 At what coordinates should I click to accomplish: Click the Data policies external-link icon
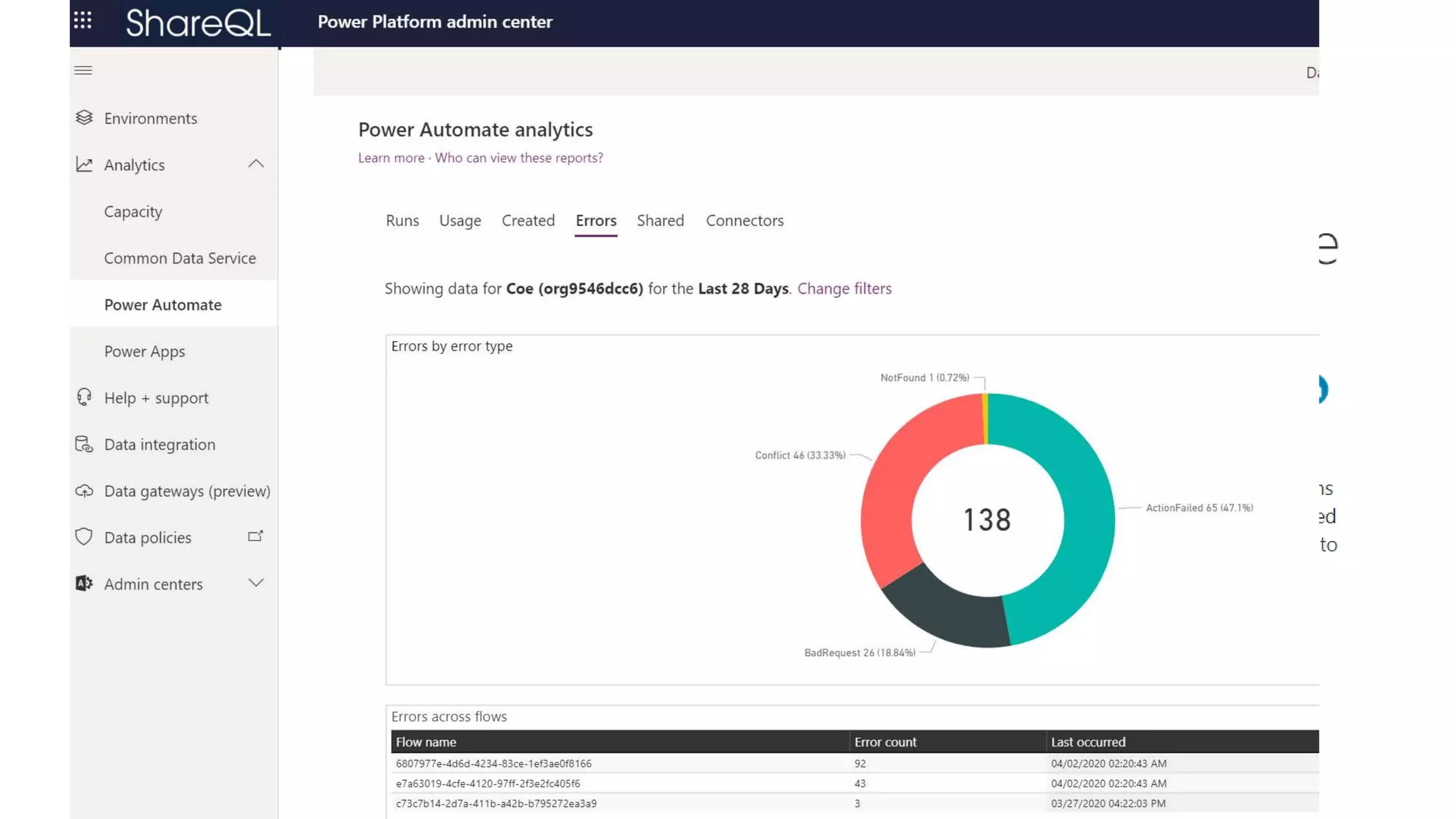click(255, 537)
